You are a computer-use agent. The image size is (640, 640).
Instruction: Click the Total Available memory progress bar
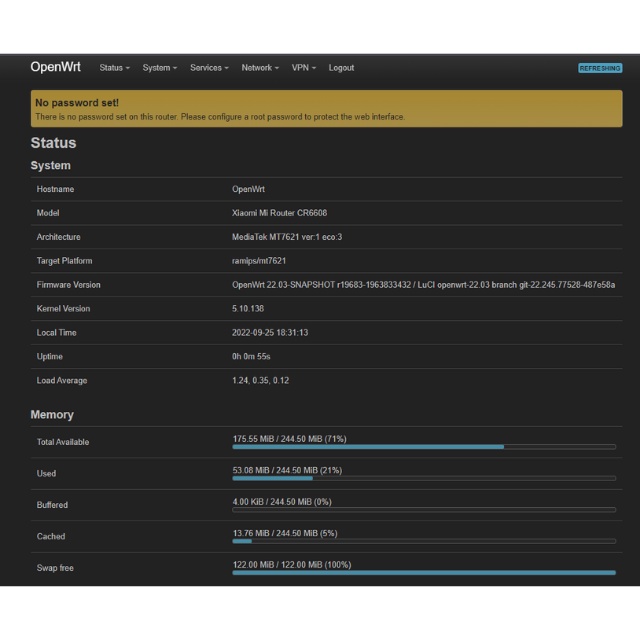[x=424, y=446]
